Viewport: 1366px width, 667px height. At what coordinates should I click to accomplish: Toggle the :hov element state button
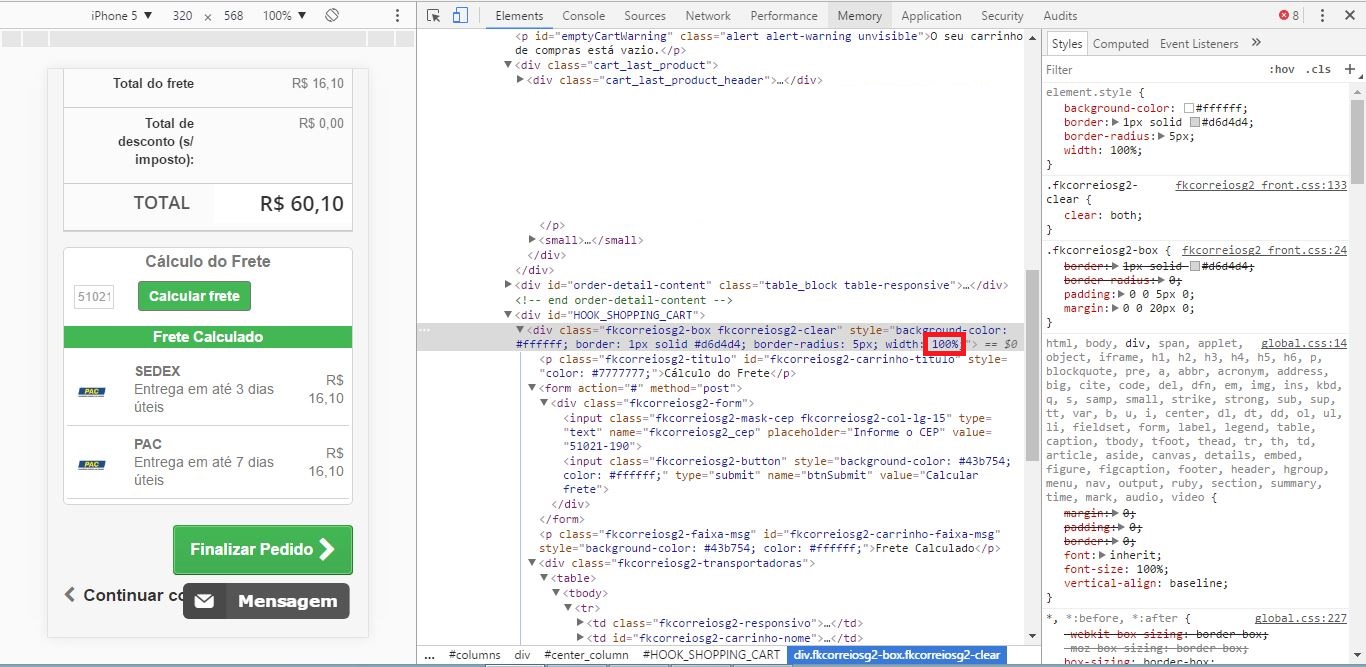click(1281, 70)
